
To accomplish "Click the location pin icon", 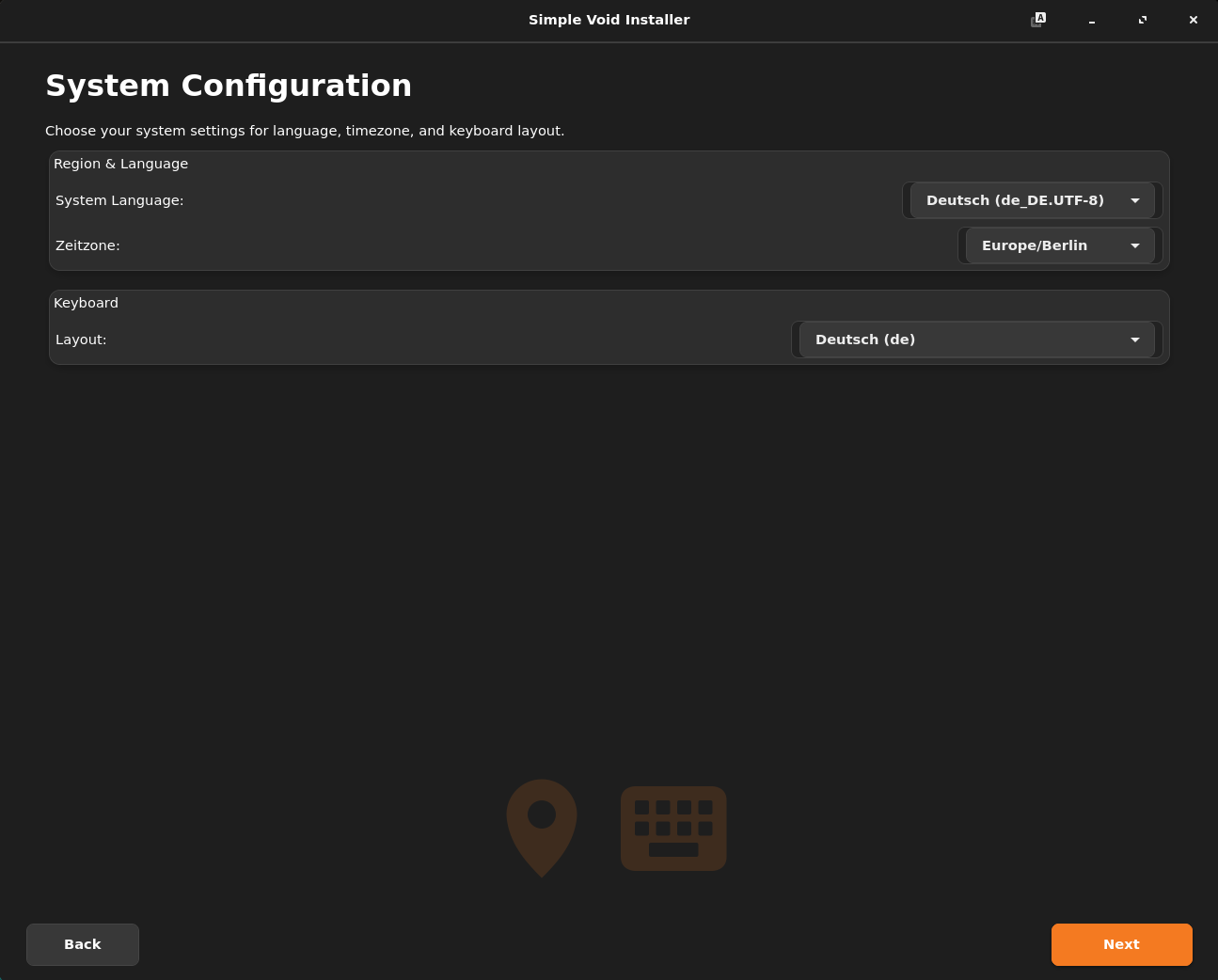I will click(x=542, y=827).
